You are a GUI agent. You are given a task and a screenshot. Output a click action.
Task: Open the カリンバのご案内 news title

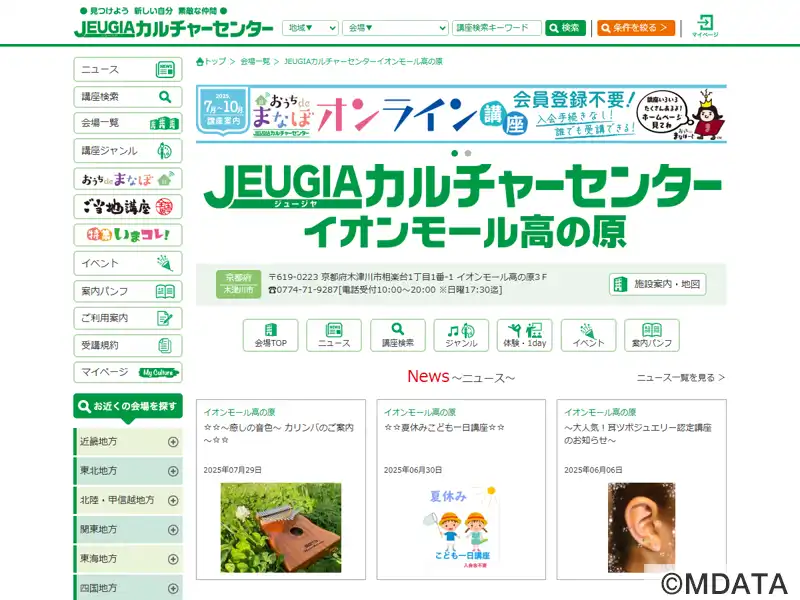279,434
